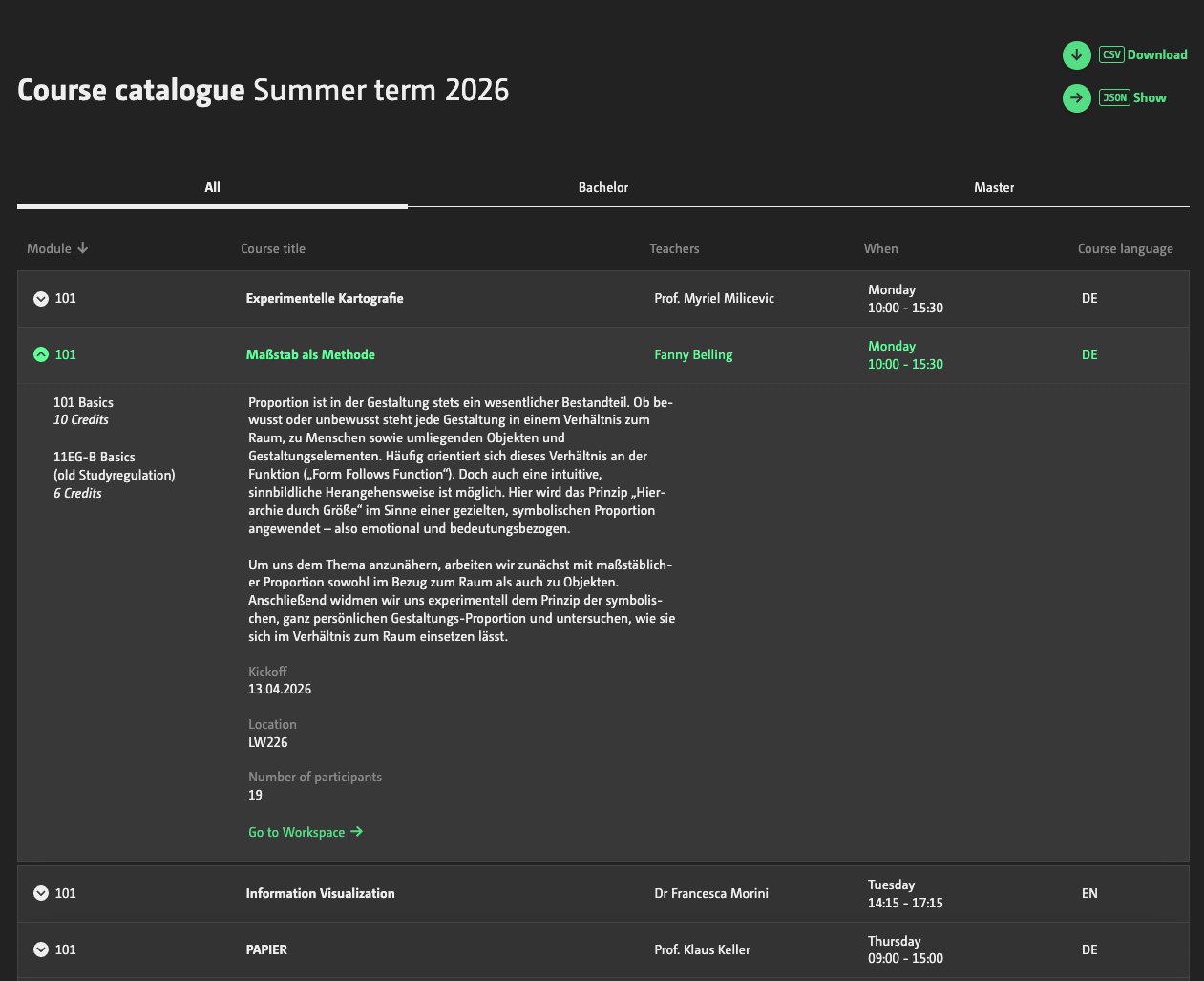Switch to the Bachelor tab
Viewport: 1204px width, 981px height.
pyautogui.click(x=603, y=188)
